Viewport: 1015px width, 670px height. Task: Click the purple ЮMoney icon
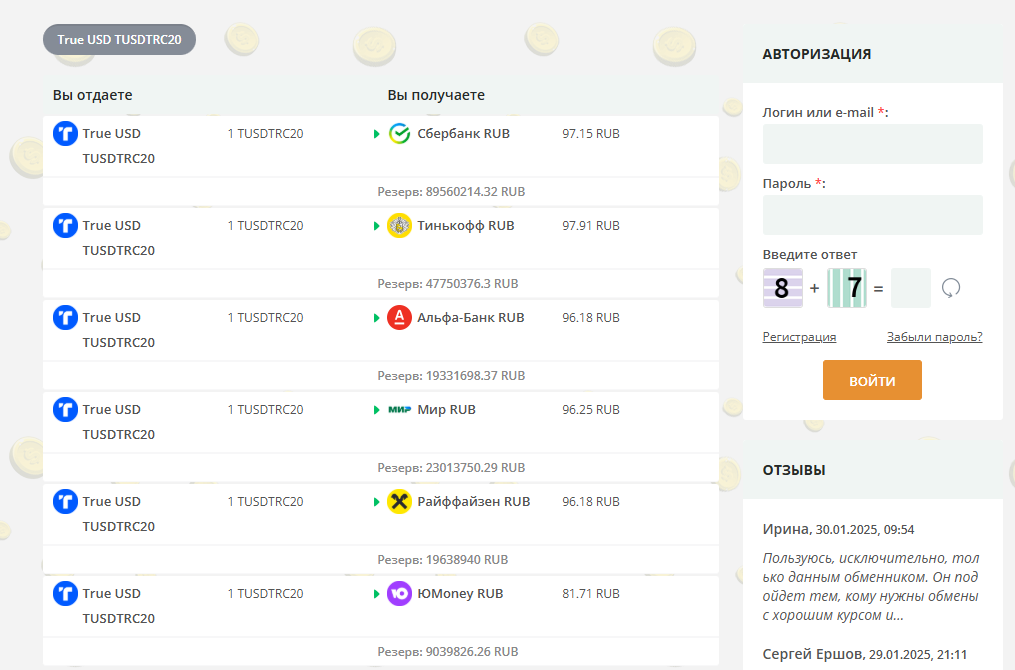coord(399,593)
